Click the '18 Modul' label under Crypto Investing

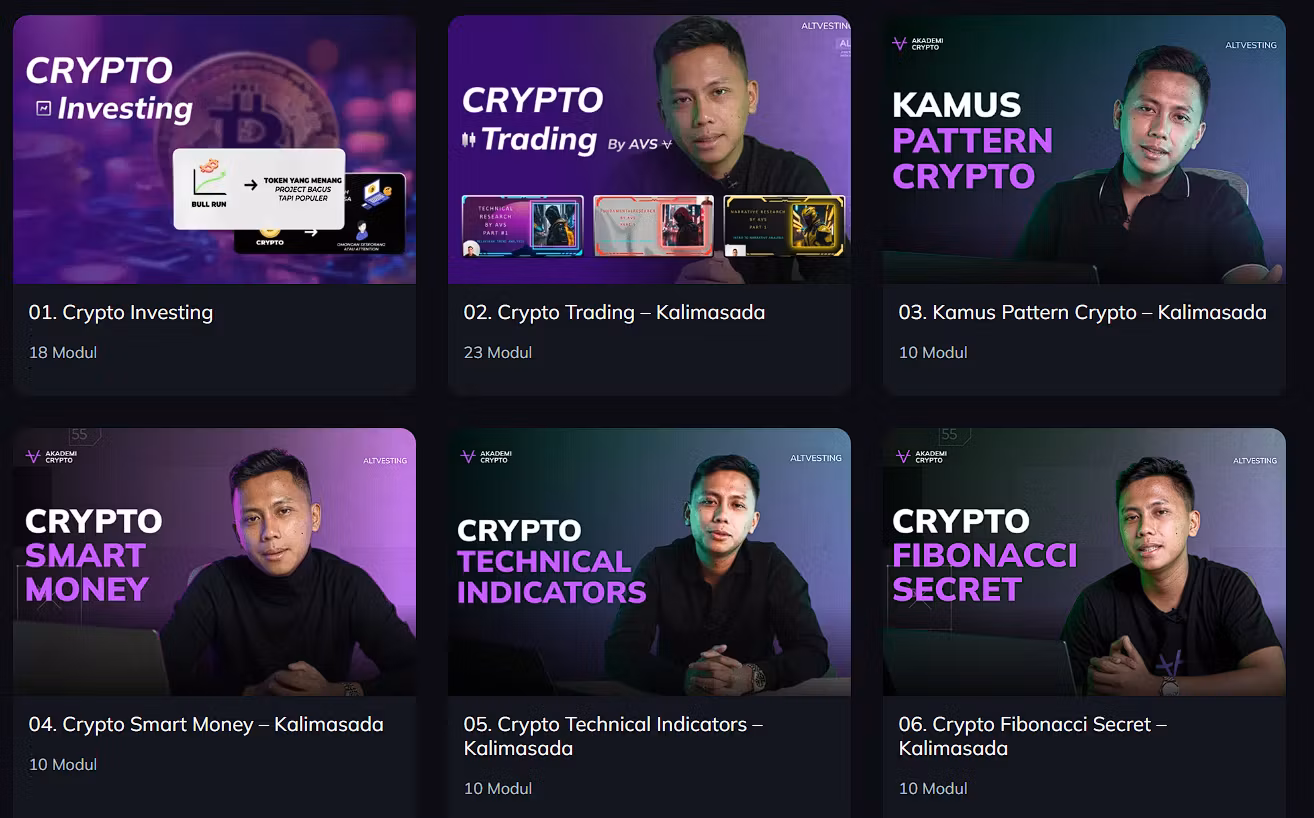(x=63, y=352)
